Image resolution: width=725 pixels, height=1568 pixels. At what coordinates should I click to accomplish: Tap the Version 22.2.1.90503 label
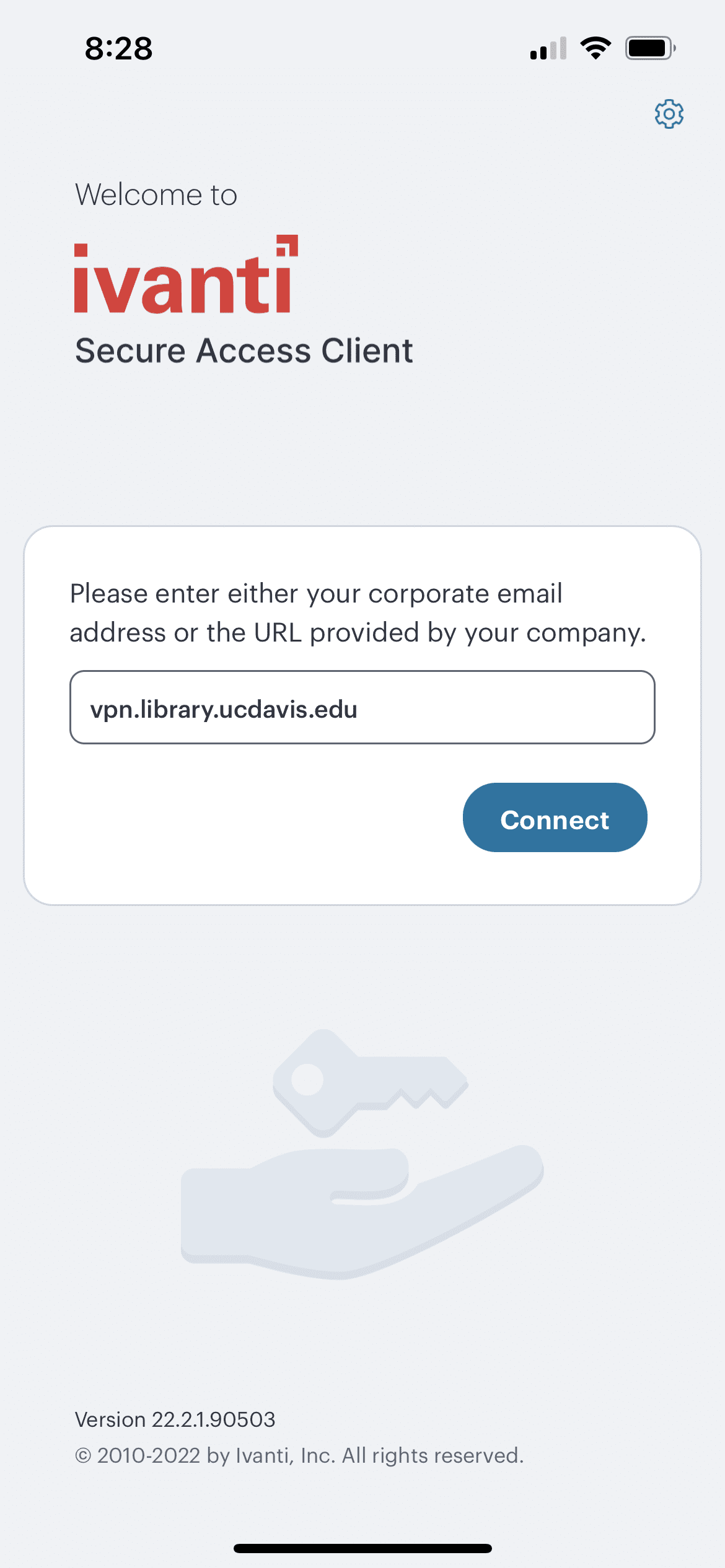175,1419
